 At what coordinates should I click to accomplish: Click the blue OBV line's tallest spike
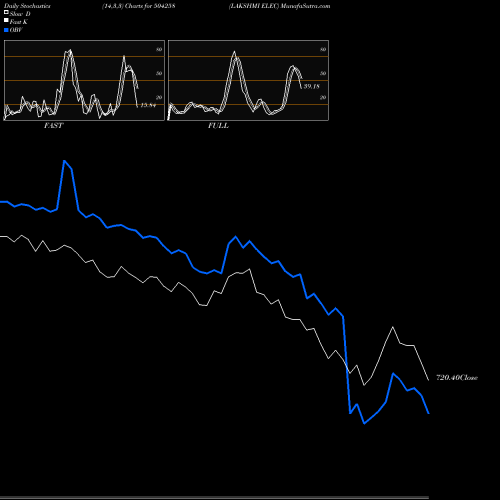point(64,161)
